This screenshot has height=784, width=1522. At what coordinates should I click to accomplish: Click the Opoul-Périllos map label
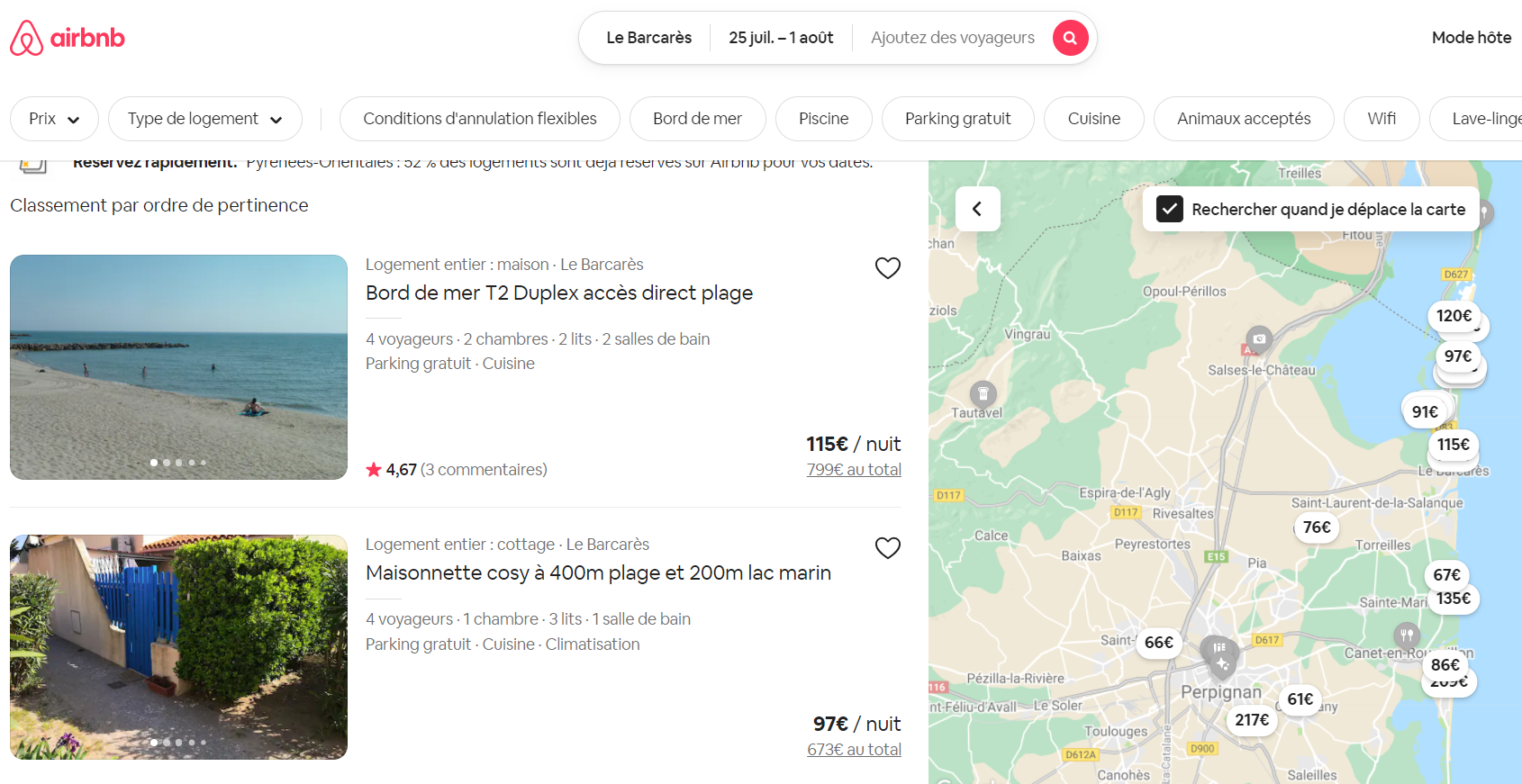pos(1184,292)
